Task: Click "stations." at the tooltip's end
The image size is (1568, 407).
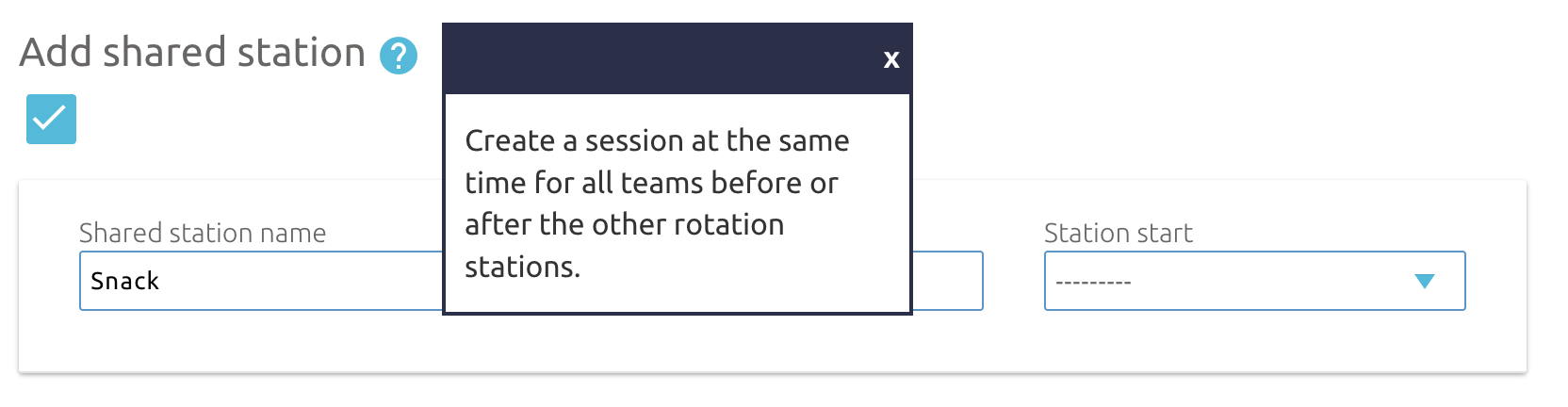Action: (x=523, y=267)
